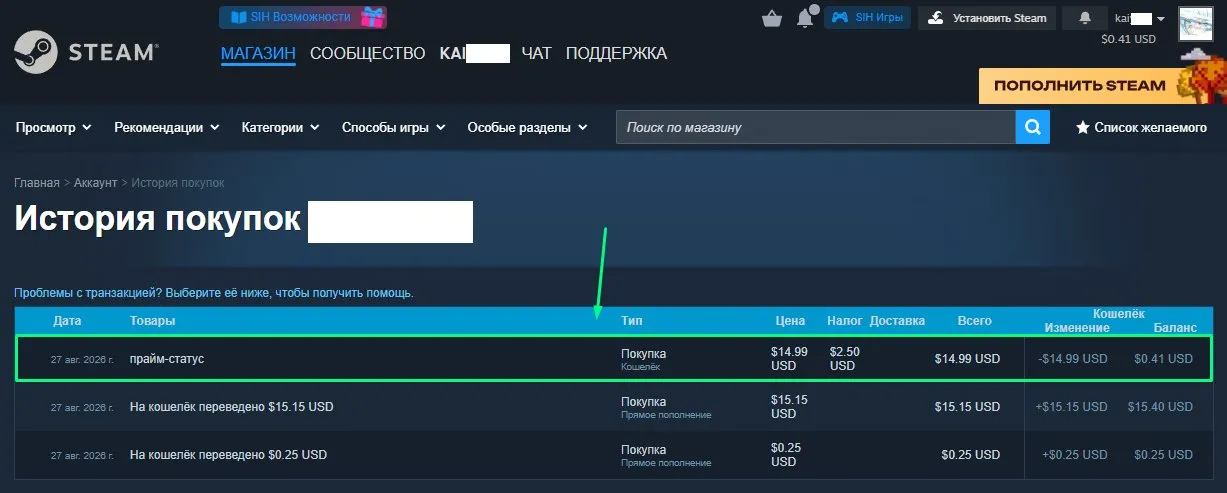Click the Доставка column header

point(897,321)
